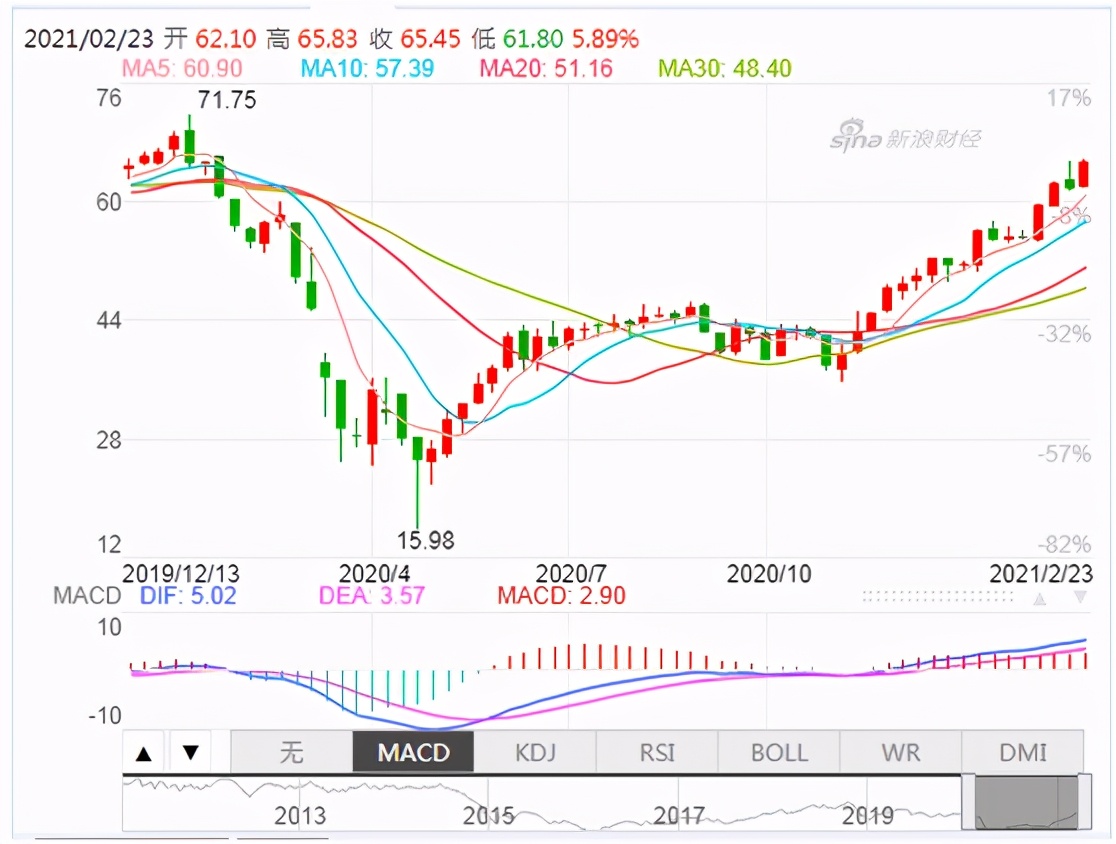
Task: Click the MA20: 51.16 legend label
Action: (546, 68)
